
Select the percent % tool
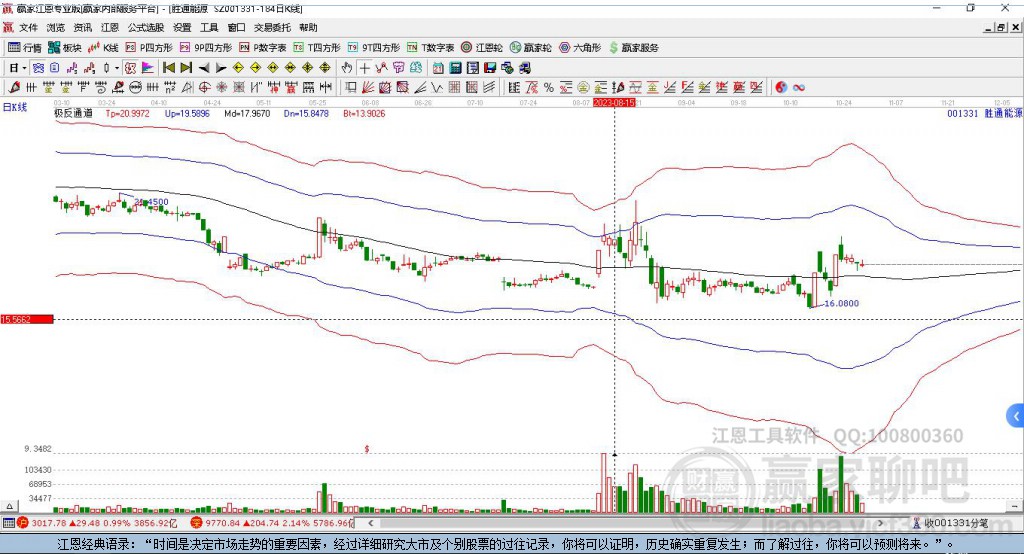[549, 87]
